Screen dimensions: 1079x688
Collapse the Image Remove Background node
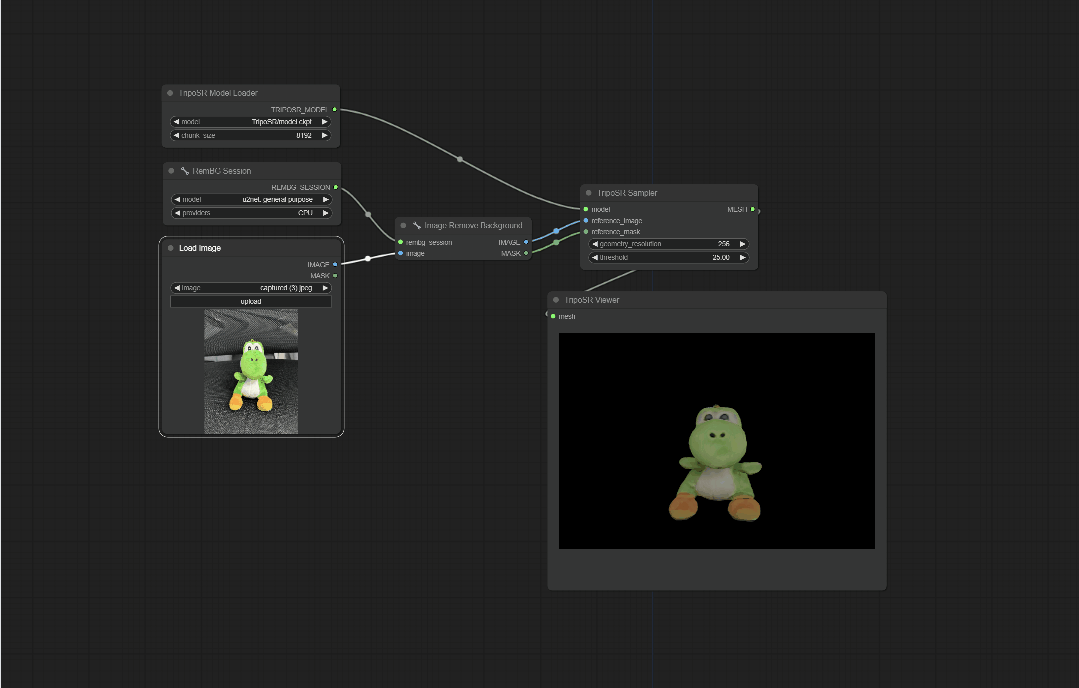403,225
